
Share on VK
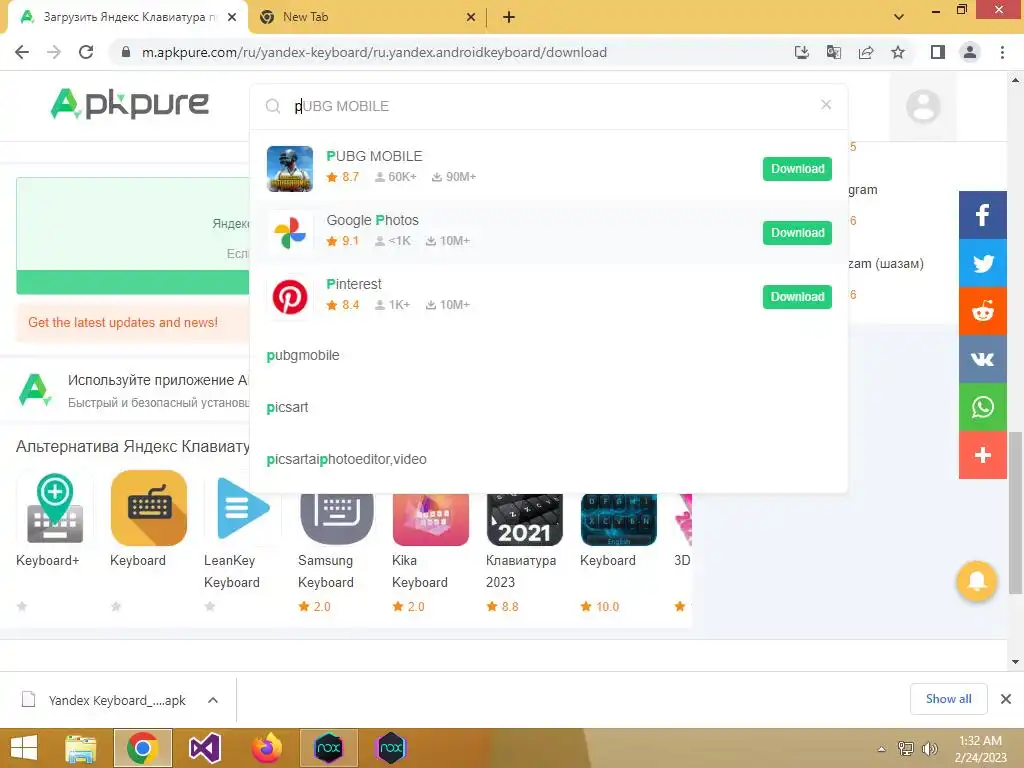[983, 359]
